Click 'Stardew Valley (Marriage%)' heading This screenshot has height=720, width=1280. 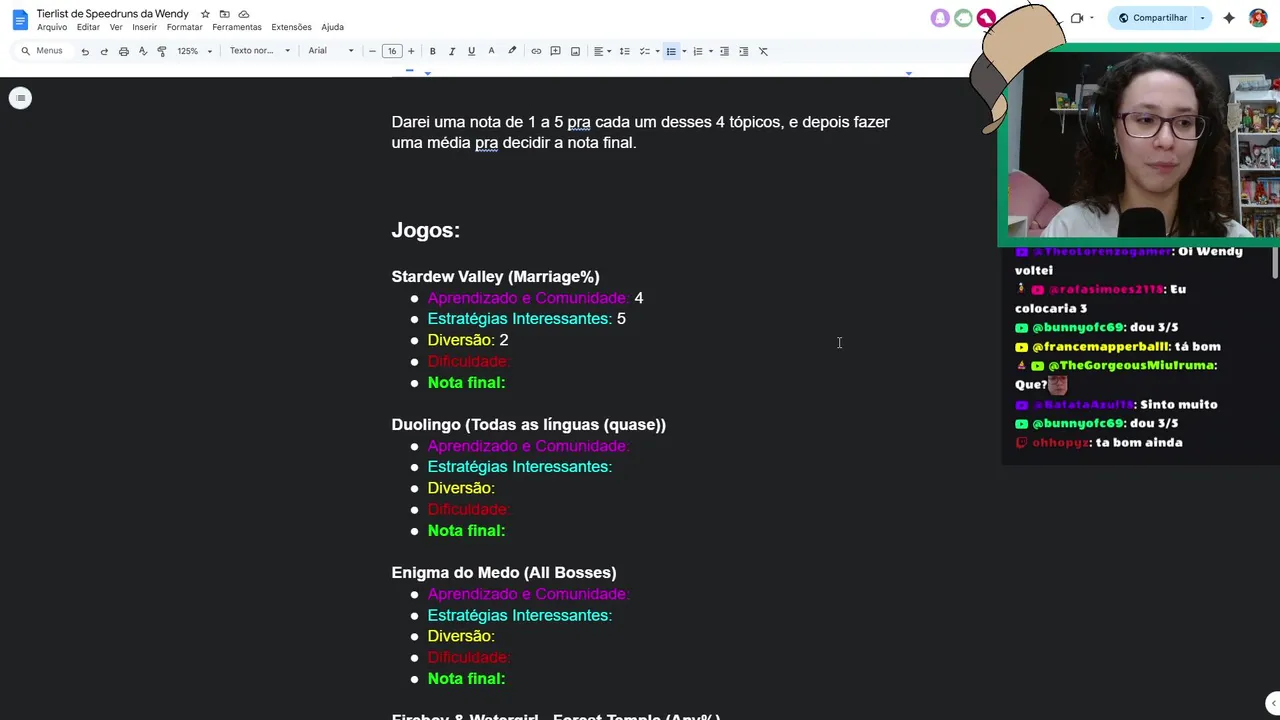[495, 277]
